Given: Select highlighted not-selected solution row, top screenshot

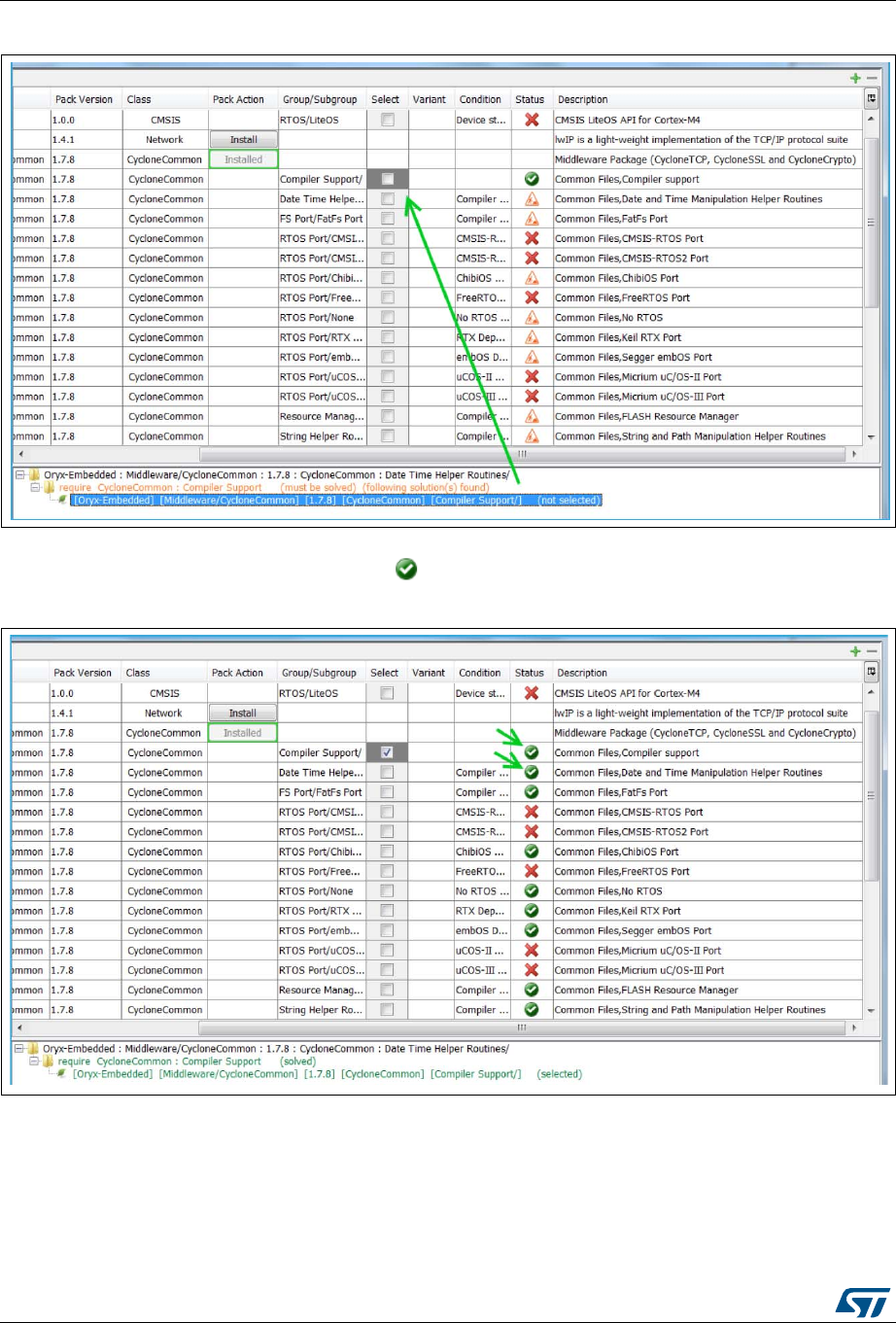Looking at the screenshot, I should tap(336, 501).
